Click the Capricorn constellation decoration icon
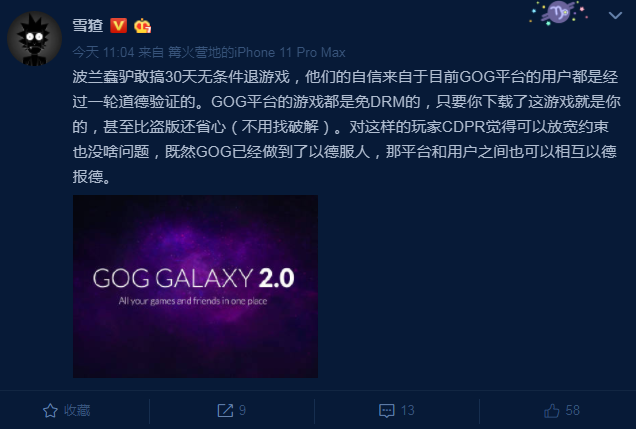Viewport: 636px width, 429px height. (x=559, y=13)
